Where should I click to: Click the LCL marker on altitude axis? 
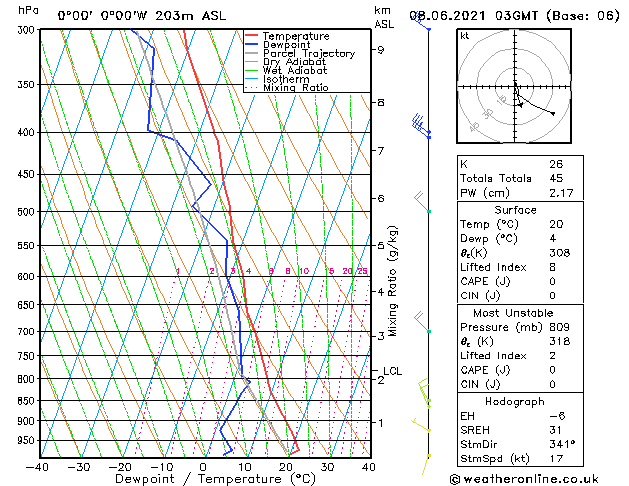tap(392, 371)
